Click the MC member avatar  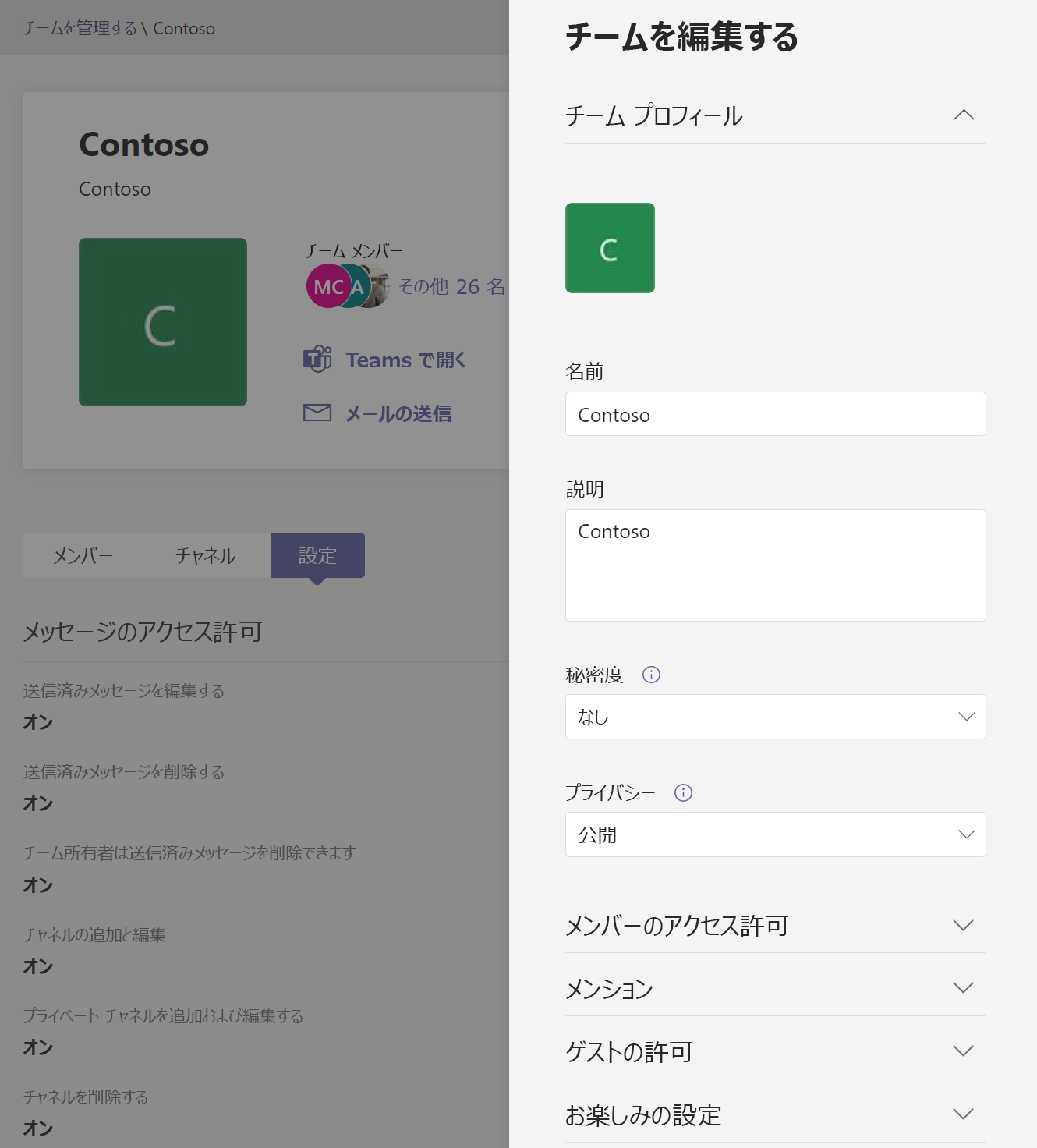click(x=328, y=286)
